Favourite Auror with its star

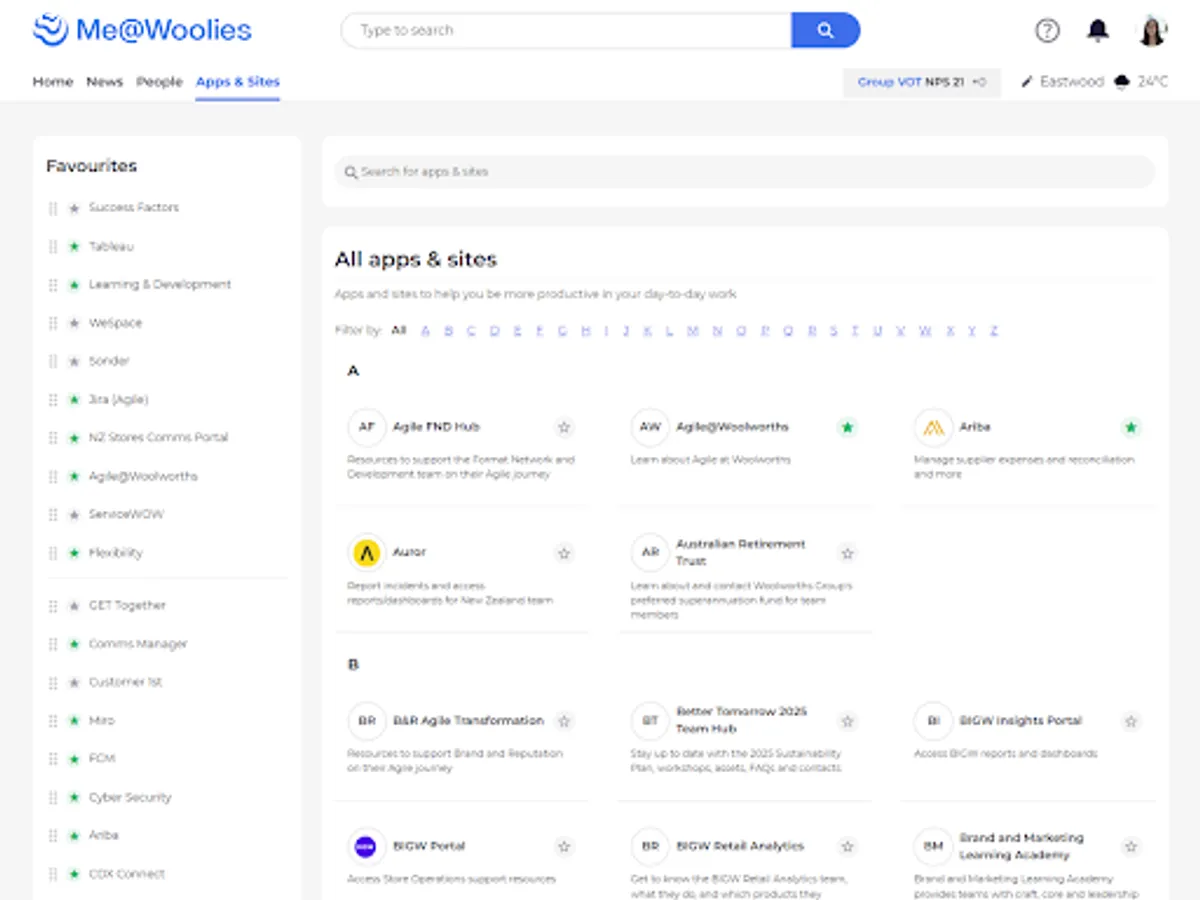pyautogui.click(x=564, y=552)
